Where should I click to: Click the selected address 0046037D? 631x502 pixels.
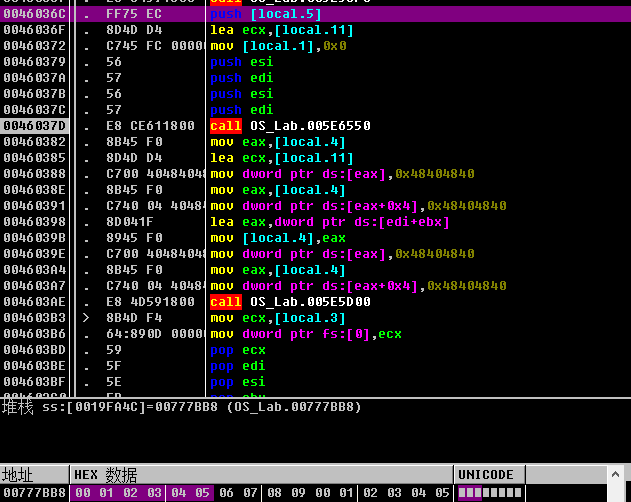point(35,126)
